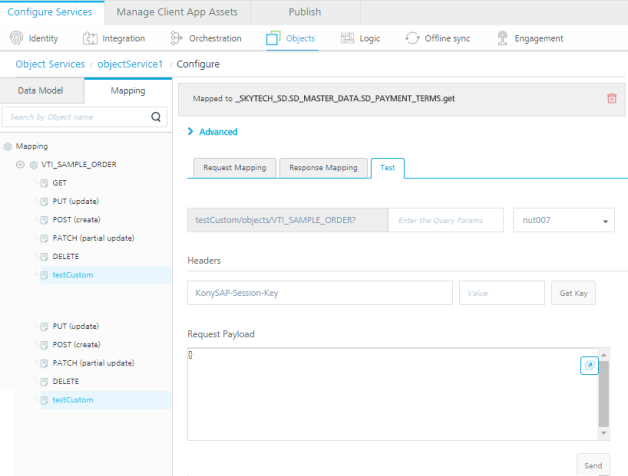Image resolution: width=628 pixels, height=476 pixels.
Task: Click the Object Services breadcrumb link
Action: (51, 64)
